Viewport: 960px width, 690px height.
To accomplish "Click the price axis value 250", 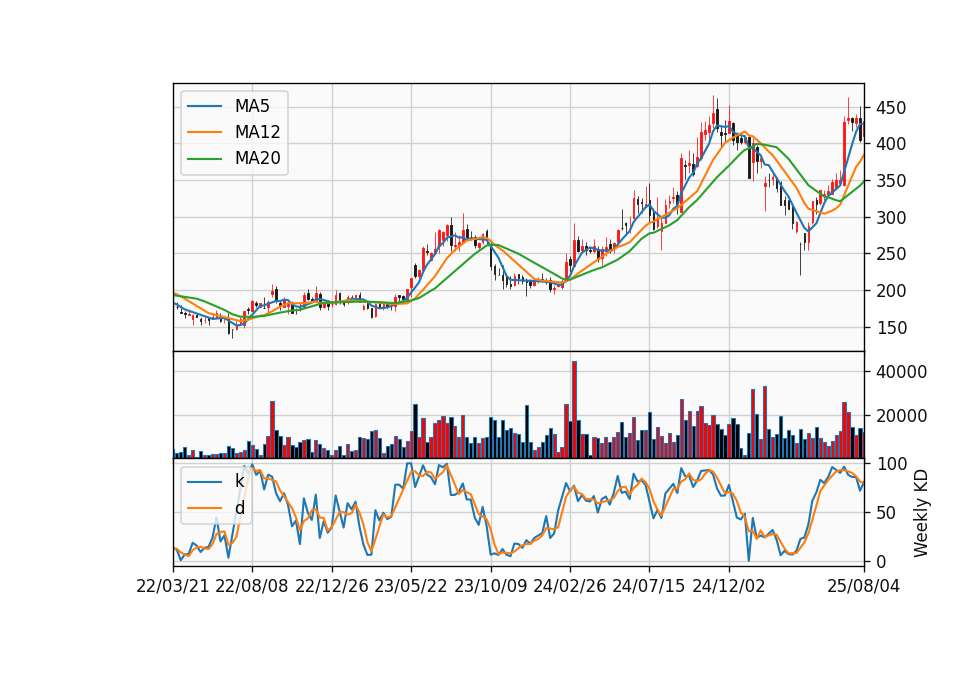I will tap(891, 254).
